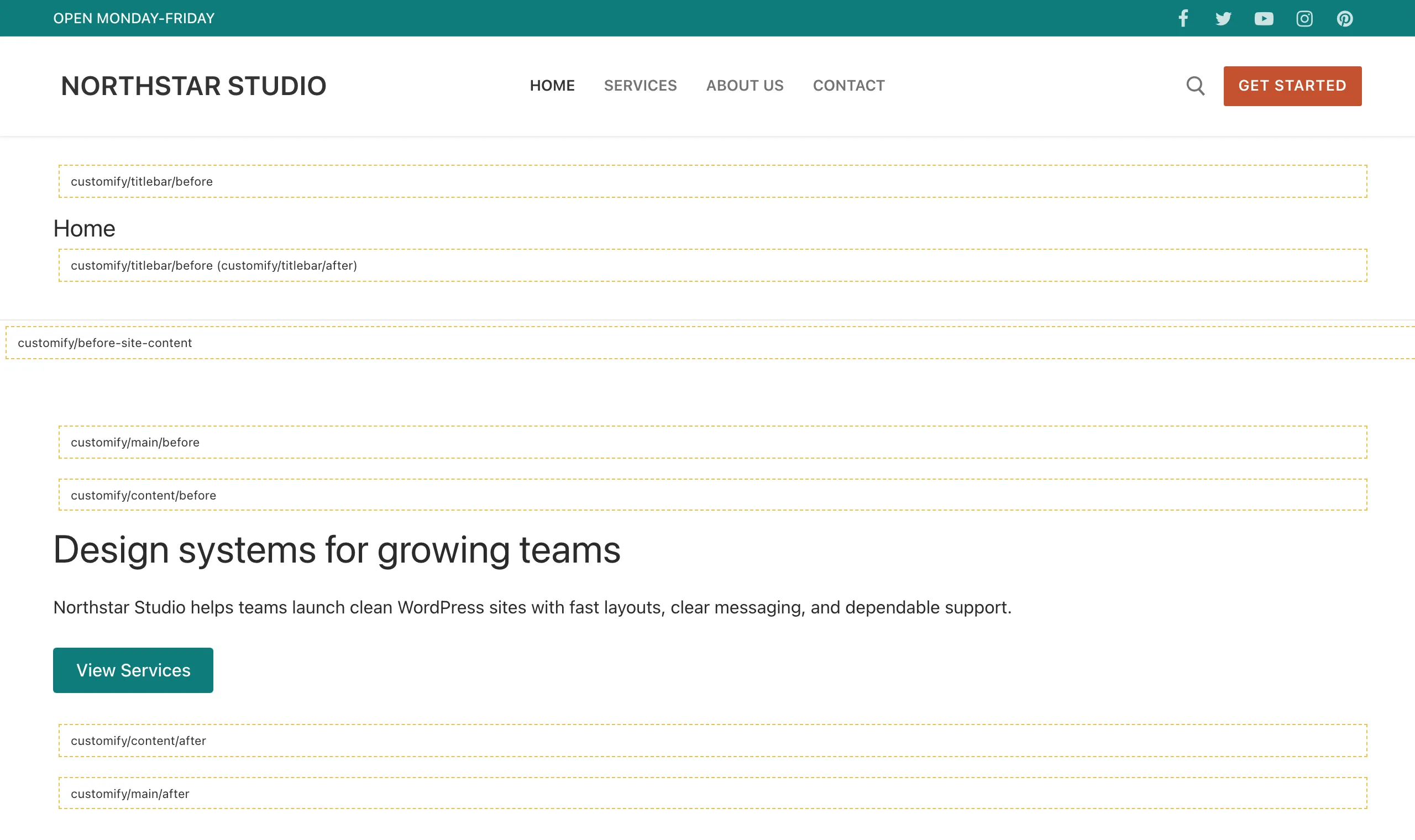Viewport: 1415px width, 840px height.
Task: Open the YouTube social icon
Action: pyautogui.click(x=1264, y=19)
